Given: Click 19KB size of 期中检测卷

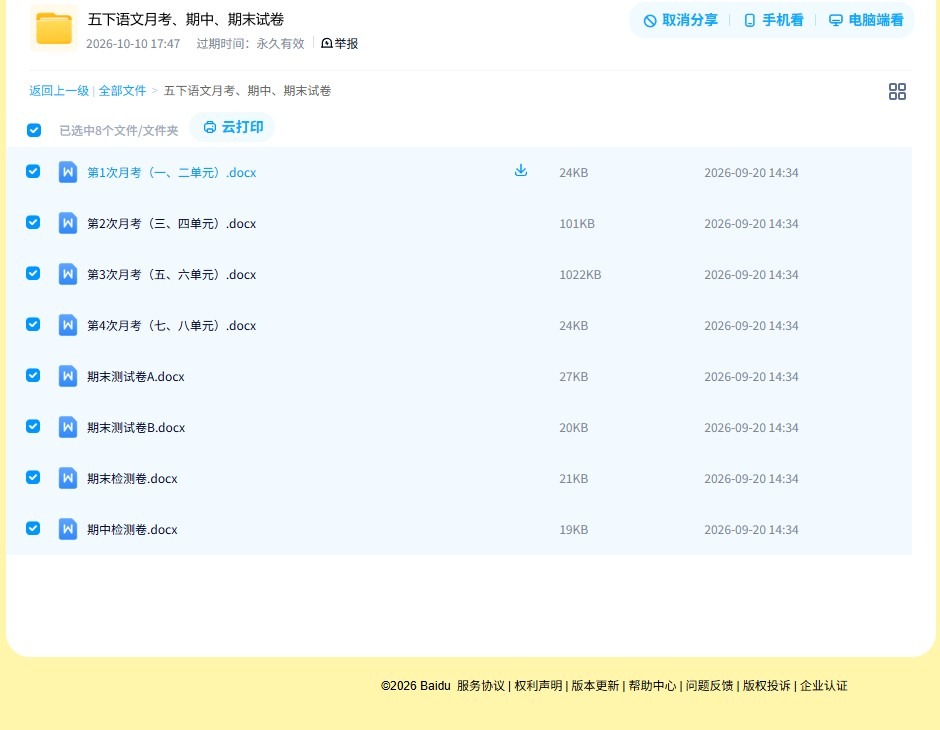Looking at the screenshot, I should point(574,529).
